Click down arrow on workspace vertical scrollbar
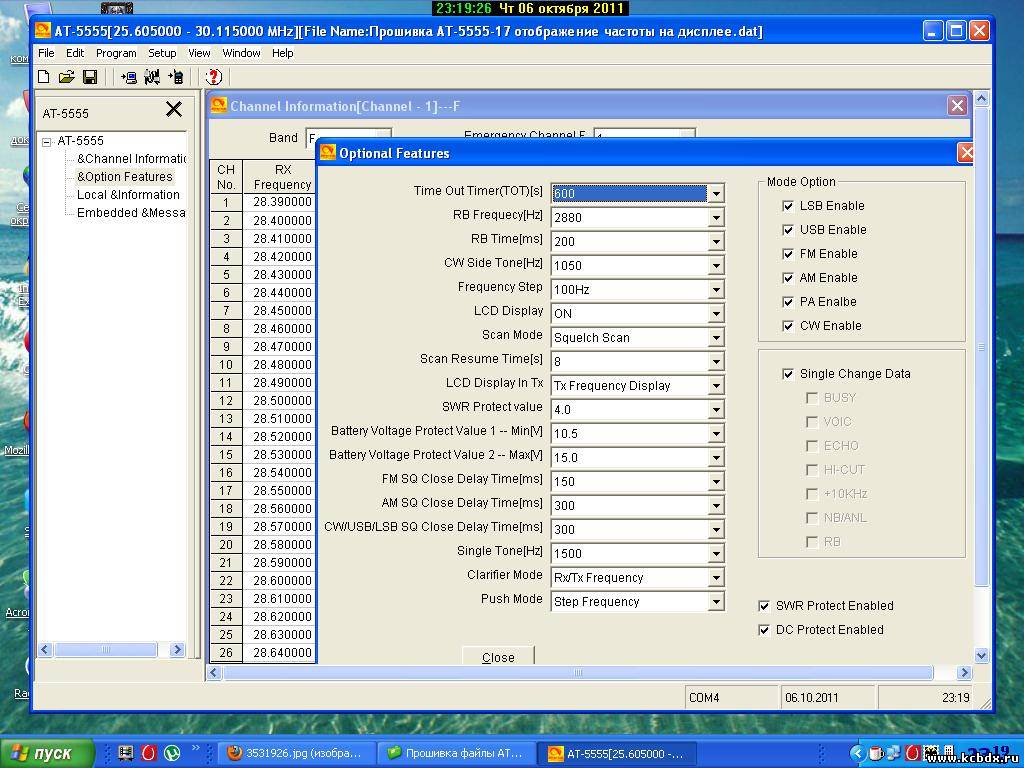This screenshot has width=1024, height=768. (982, 656)
